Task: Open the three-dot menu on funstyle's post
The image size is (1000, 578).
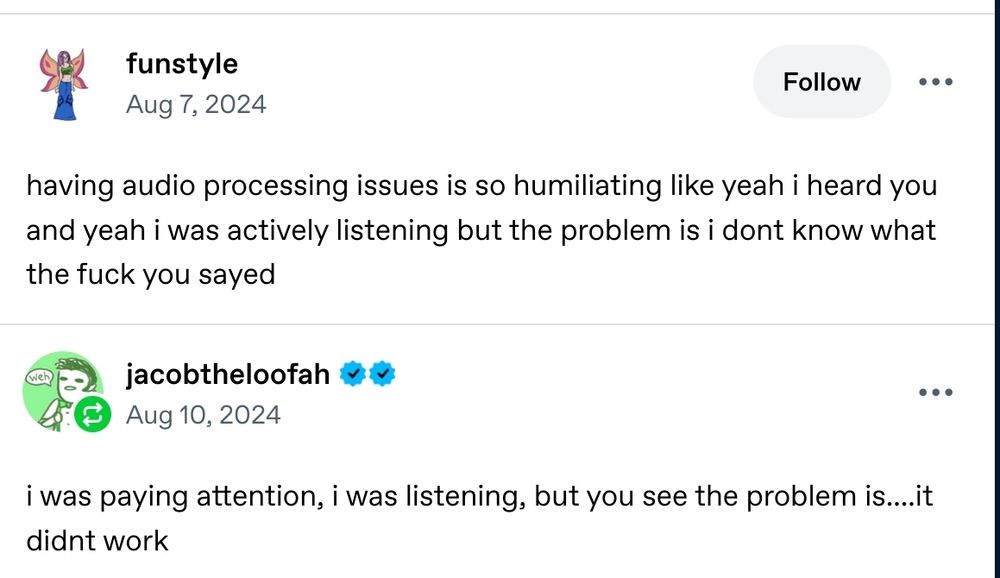Action: coord(935,82)
